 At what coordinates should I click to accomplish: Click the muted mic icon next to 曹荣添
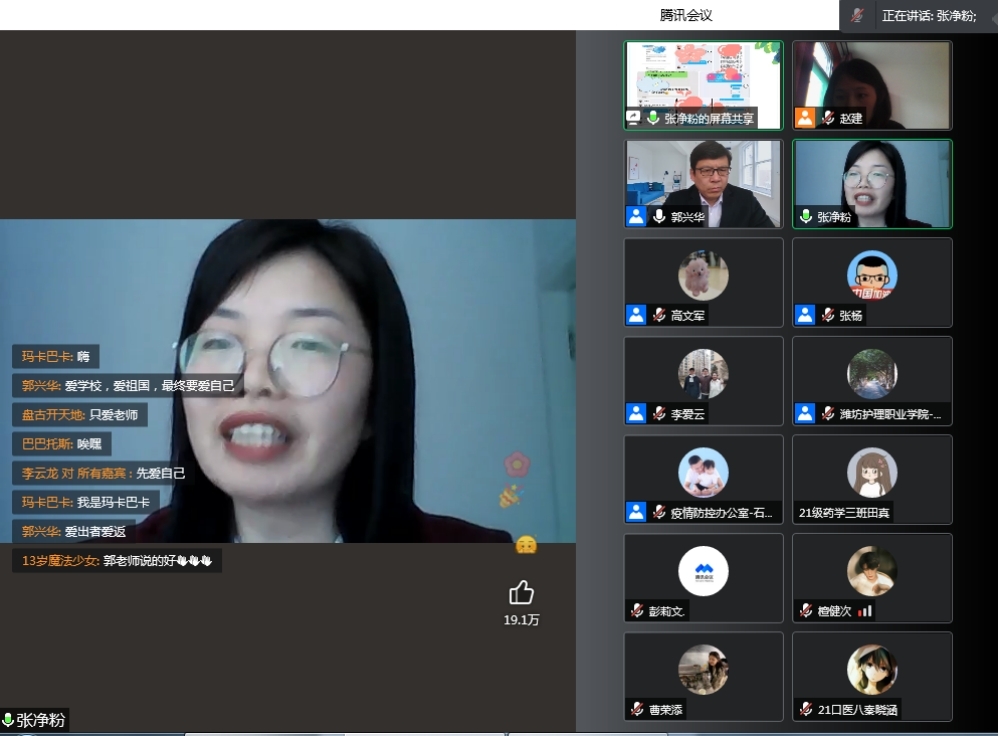pos(637,709)
